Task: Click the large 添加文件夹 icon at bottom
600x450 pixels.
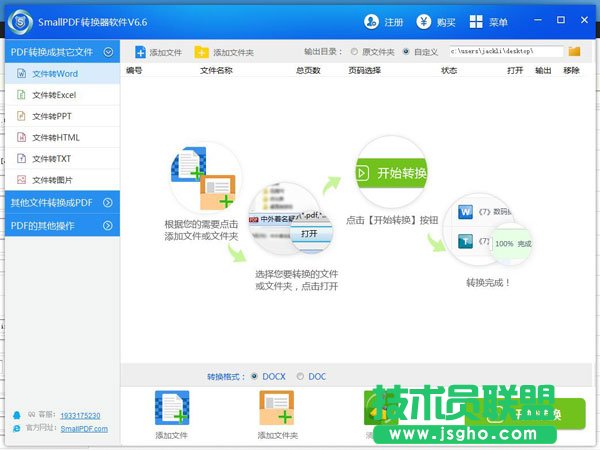Action: tap(277, 408)
